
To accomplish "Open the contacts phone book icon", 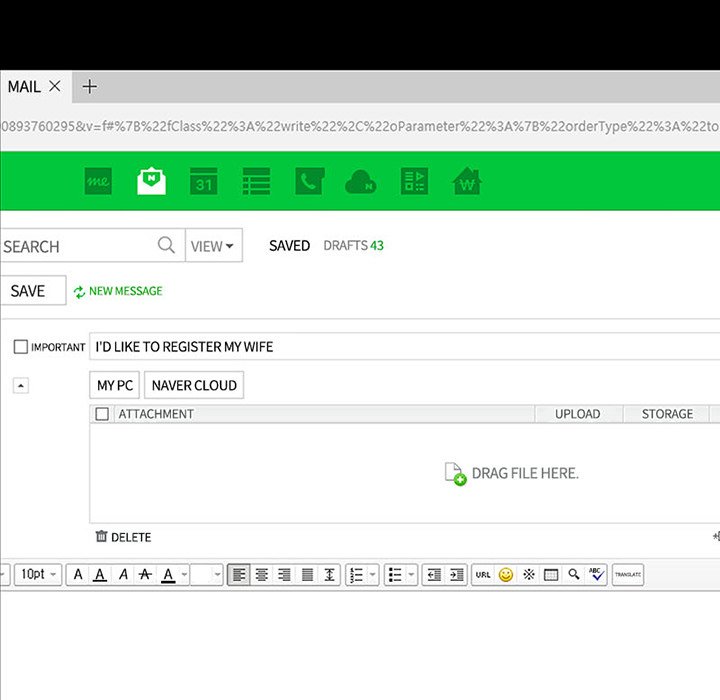I will (308, 181).
